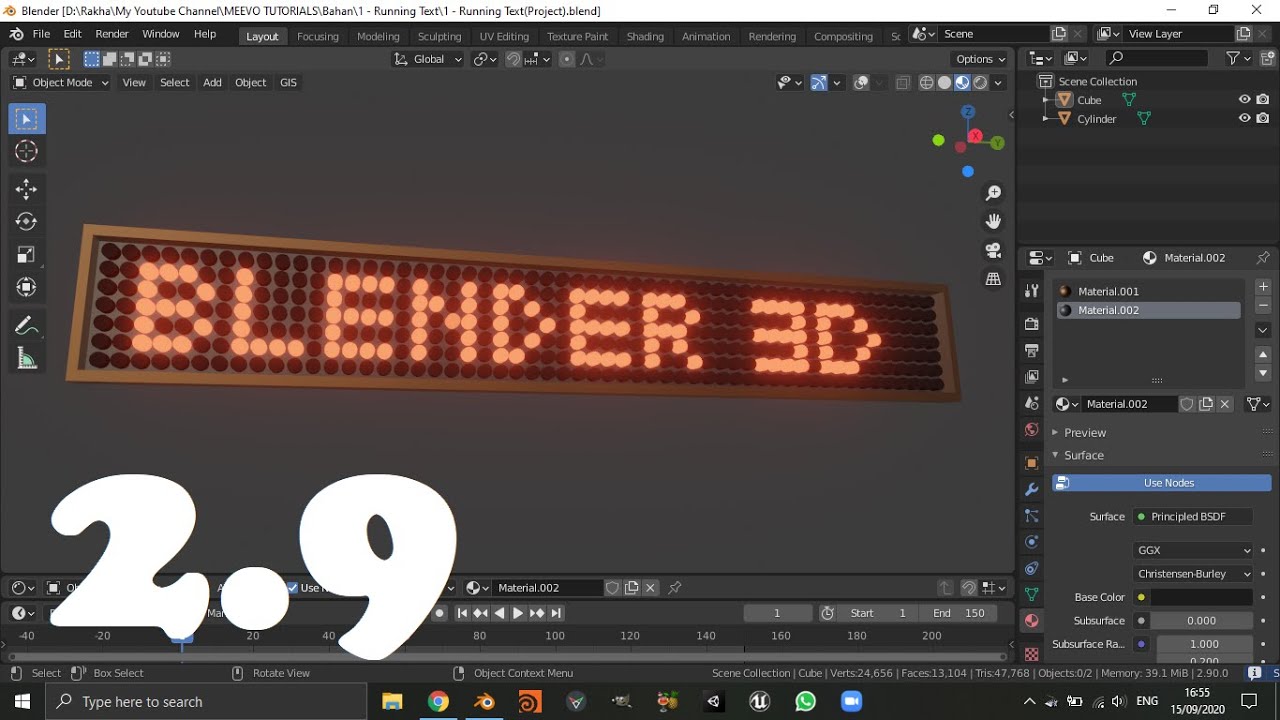This screenshot has height=720, width=1280.
Task: Activate the Transform tool
Action: coord(27,287)
